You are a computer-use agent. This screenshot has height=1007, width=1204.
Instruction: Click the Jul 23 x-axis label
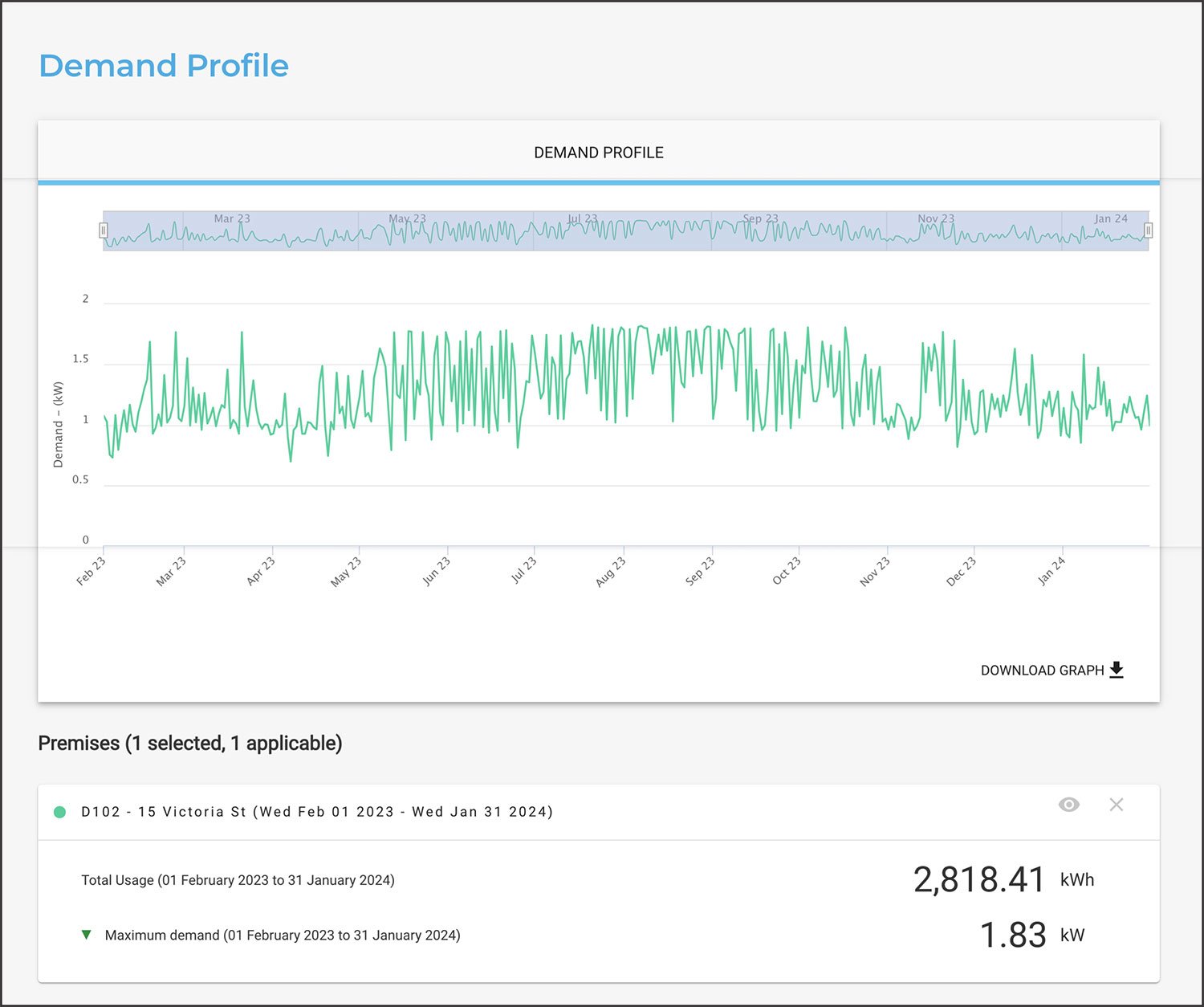click(523, 570)
